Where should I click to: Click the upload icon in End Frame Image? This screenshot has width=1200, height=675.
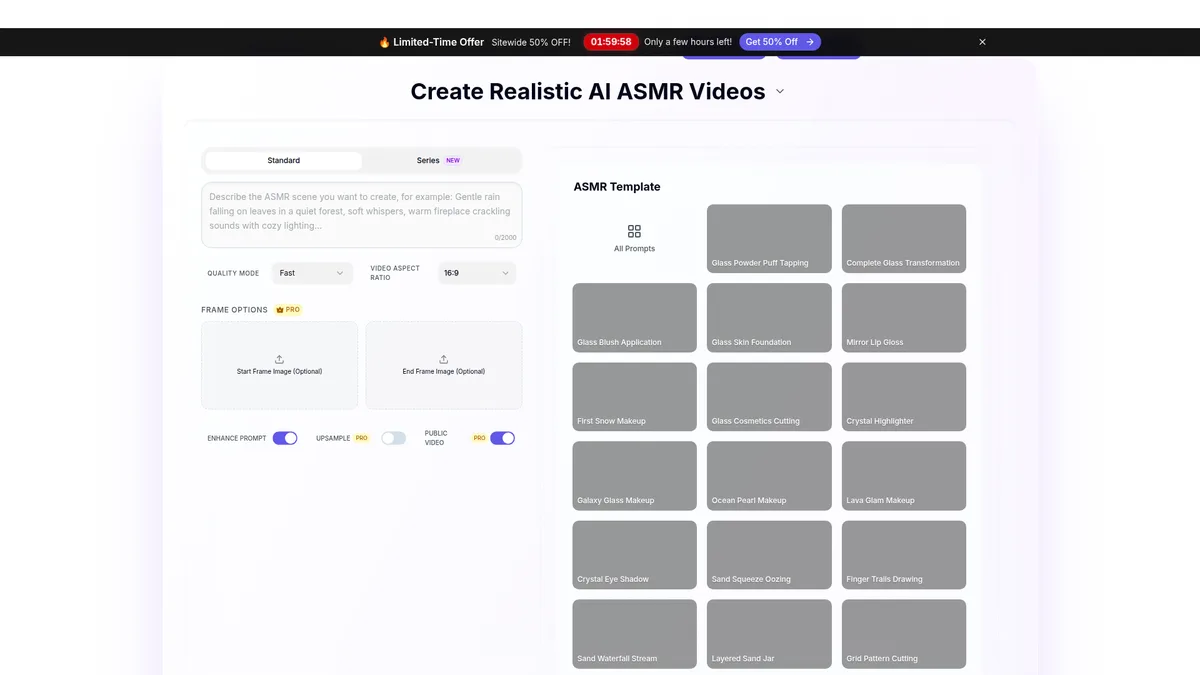click(444, 359)
